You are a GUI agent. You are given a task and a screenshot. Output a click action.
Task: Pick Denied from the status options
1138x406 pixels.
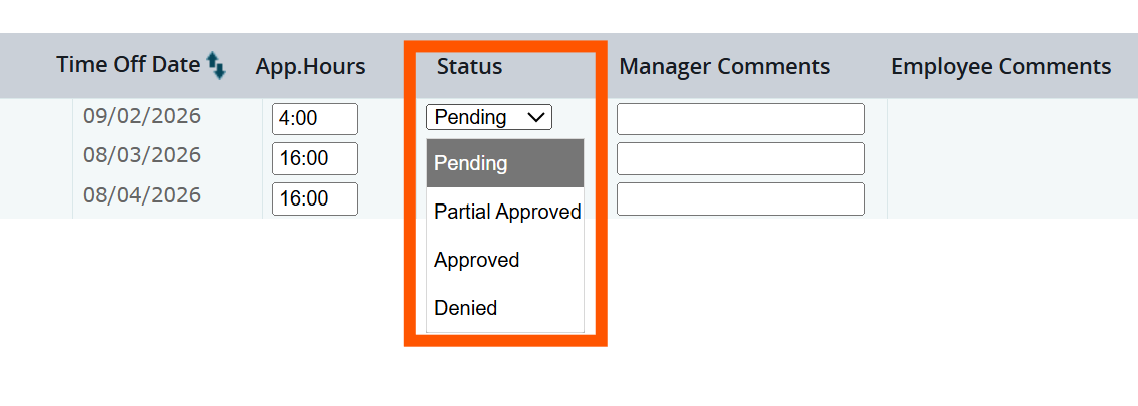[x=505, y=308]
